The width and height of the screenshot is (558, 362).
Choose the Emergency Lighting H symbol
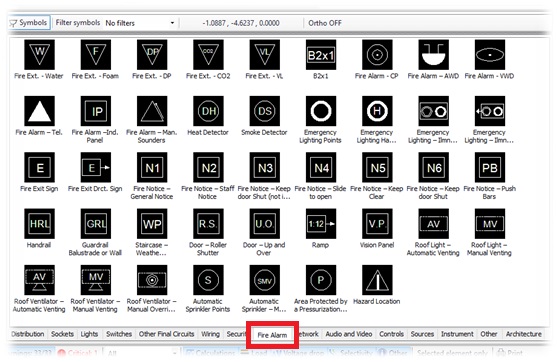[x=377, y=111]
